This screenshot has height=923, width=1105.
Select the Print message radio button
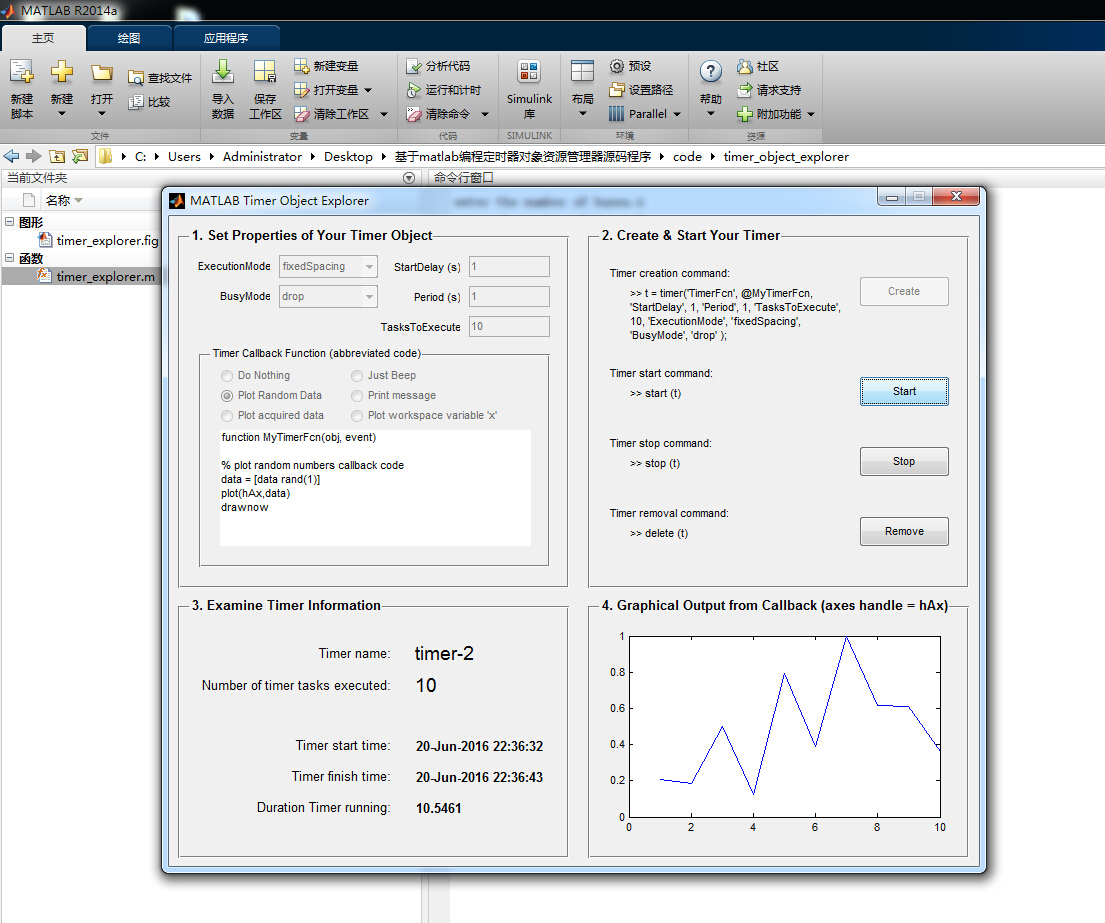[357, 396]
